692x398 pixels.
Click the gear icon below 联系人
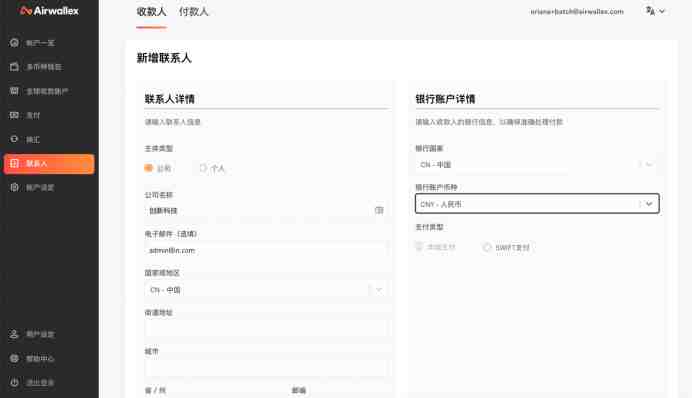15,188
